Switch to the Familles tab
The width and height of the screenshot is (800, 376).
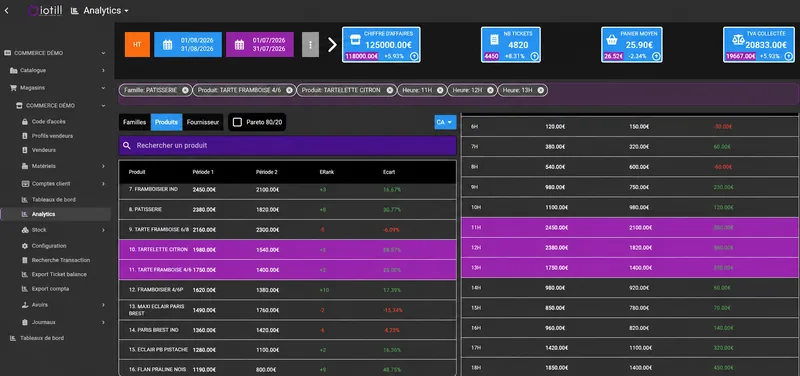tap(135, 122)
